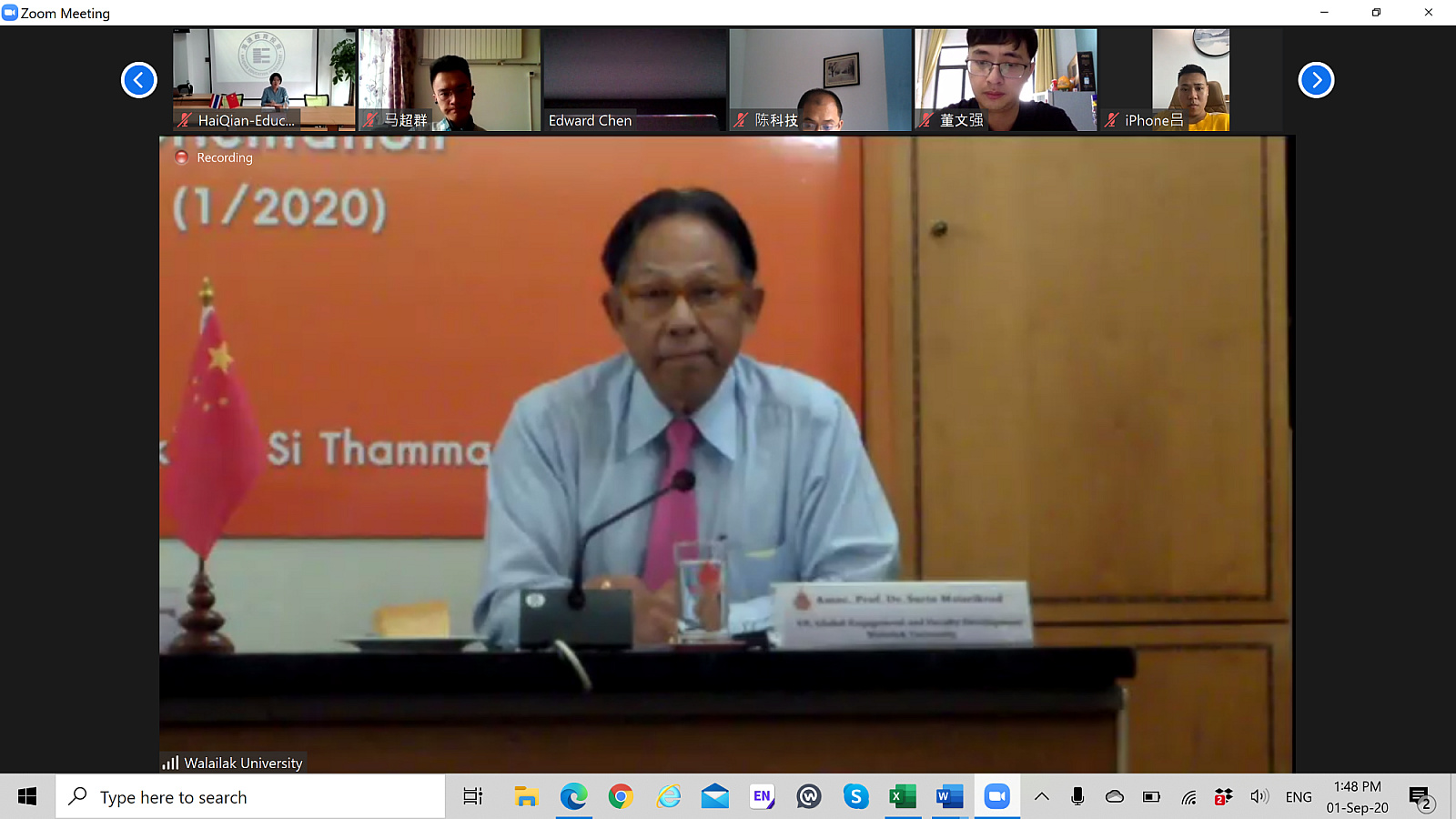Open the Windows Start menu

[x=27, y=797]
